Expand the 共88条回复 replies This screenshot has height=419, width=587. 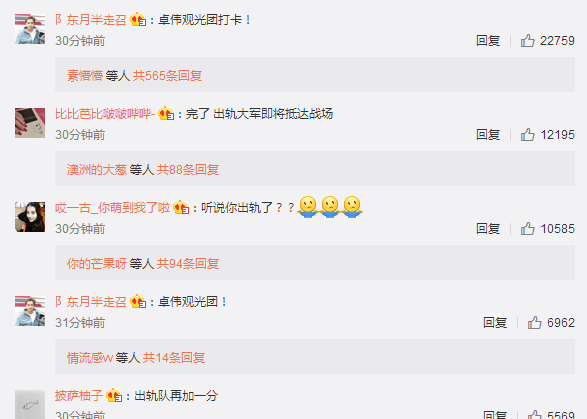click(x=188, y=170)
